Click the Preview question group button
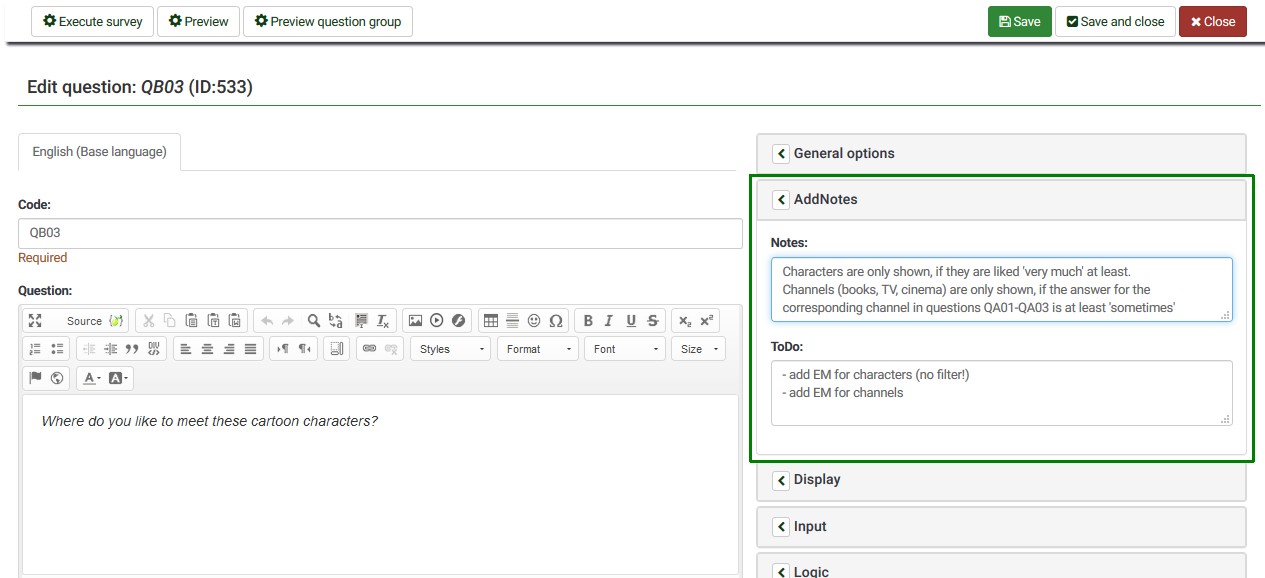The image size is (1265, 578). [327, 21]
